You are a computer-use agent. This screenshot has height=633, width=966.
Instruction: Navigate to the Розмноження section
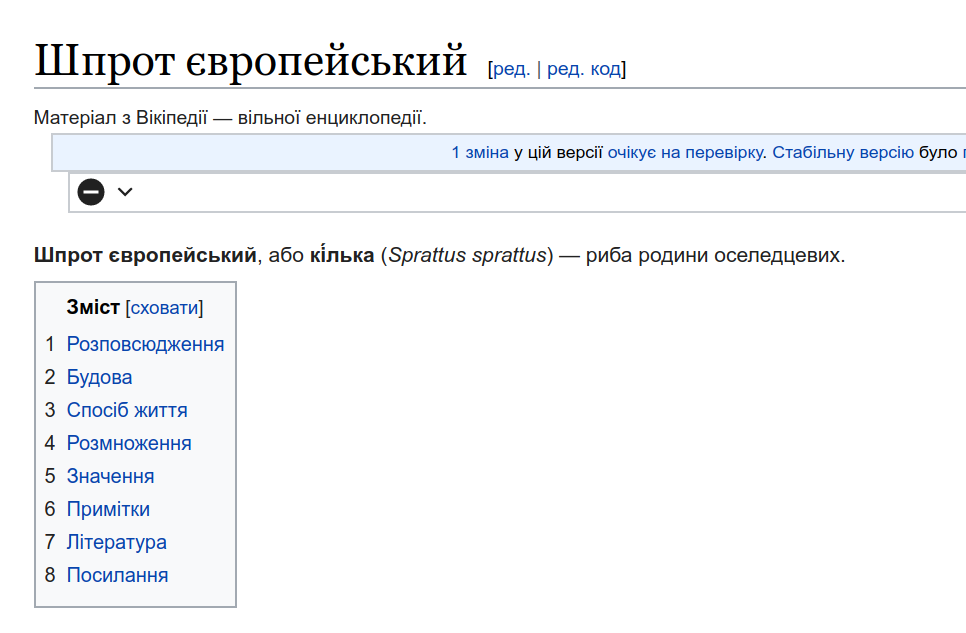(129, 443)
